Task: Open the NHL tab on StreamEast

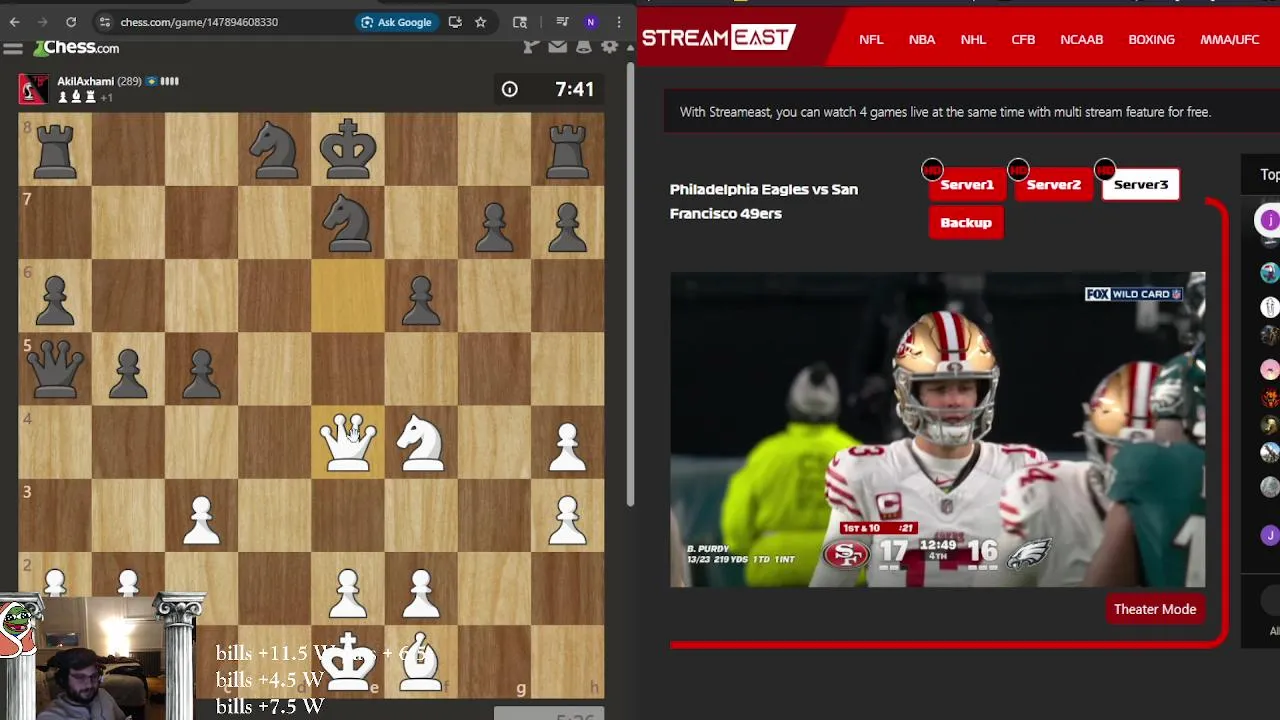Action: coord(973,39)
